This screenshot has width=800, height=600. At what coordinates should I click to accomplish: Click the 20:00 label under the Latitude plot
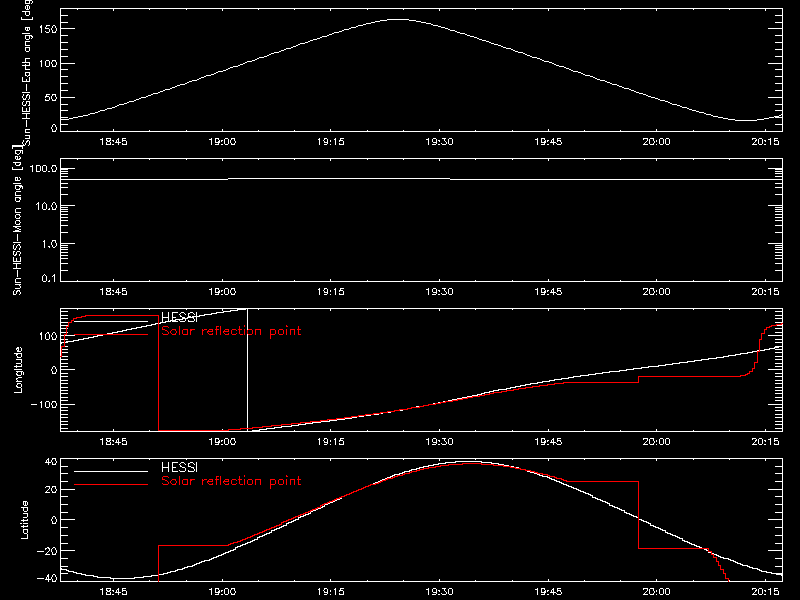657,592
